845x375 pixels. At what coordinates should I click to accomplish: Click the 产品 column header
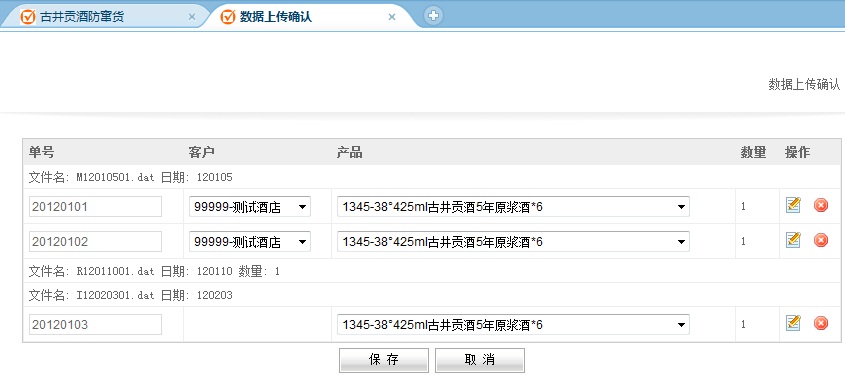[x=349, y=152]
